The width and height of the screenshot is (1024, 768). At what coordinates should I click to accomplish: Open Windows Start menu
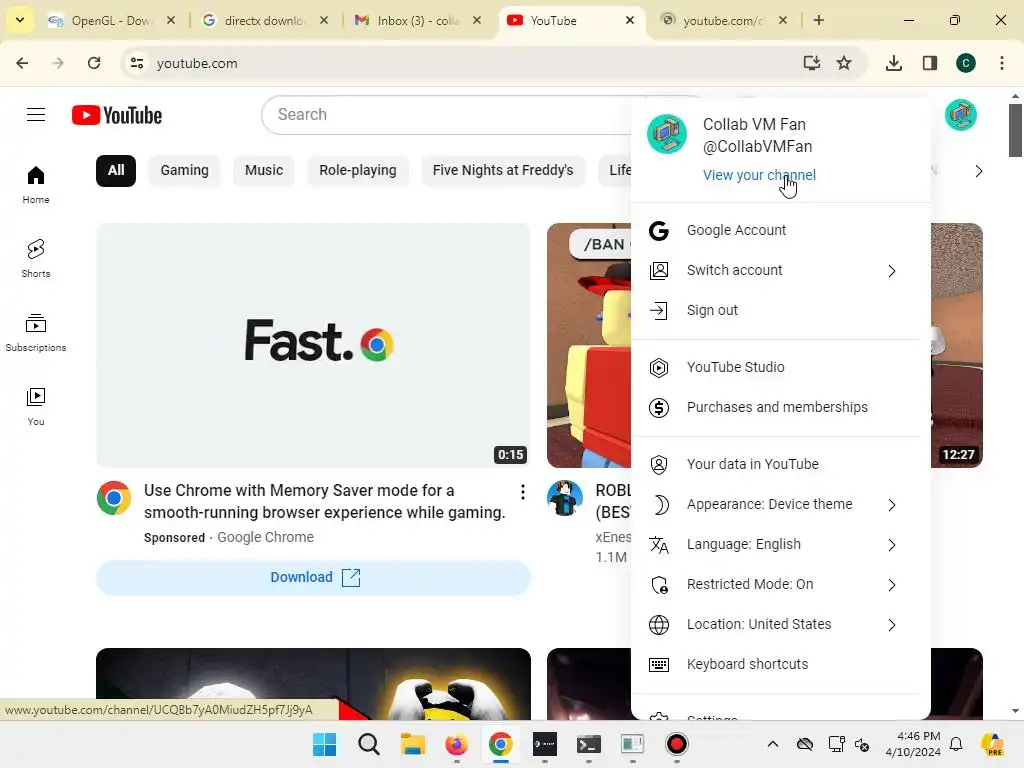325,744
